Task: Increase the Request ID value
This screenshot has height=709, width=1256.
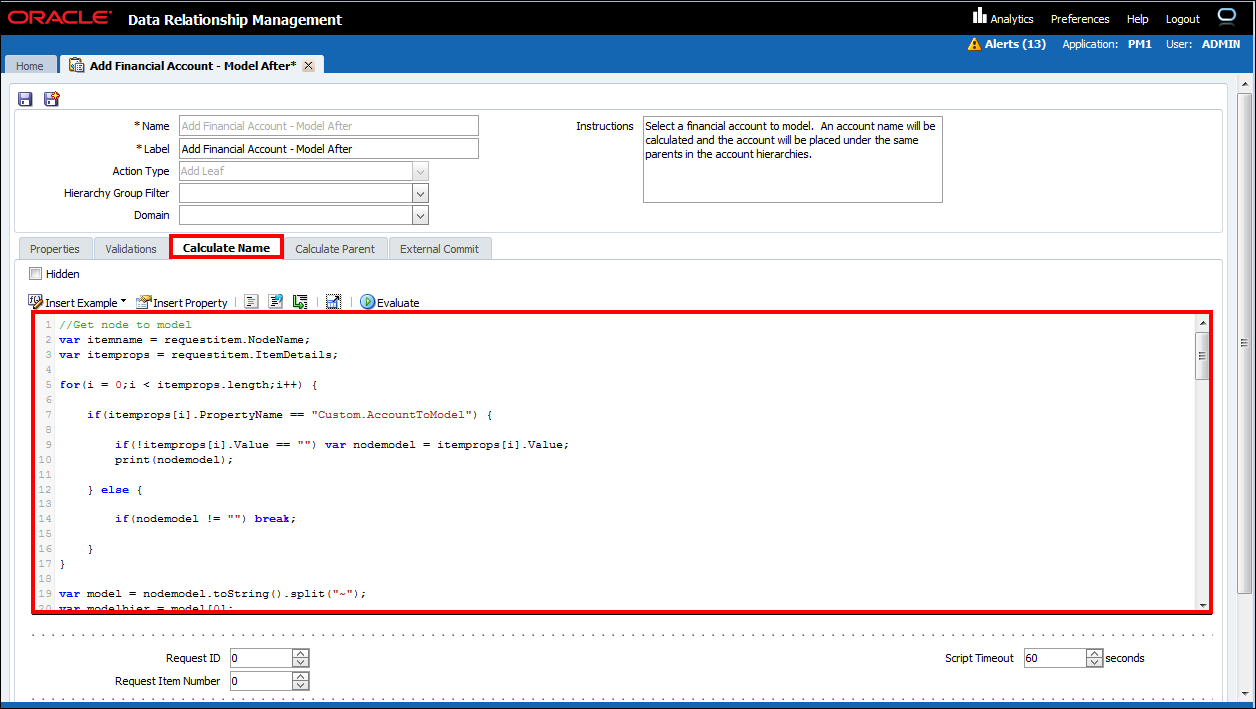Action: 301,654
